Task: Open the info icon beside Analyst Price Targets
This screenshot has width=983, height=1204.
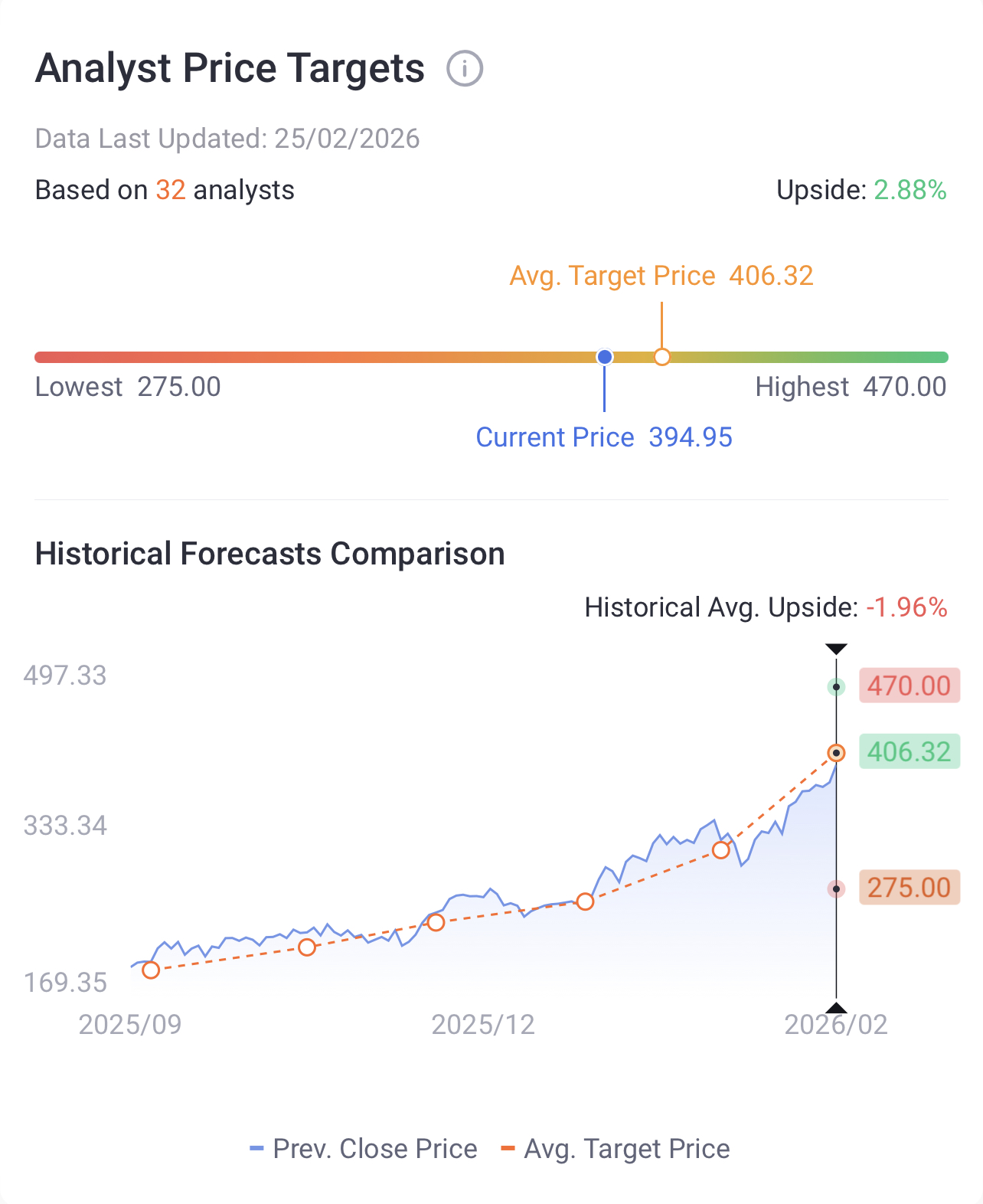Action: coord(465,69)
